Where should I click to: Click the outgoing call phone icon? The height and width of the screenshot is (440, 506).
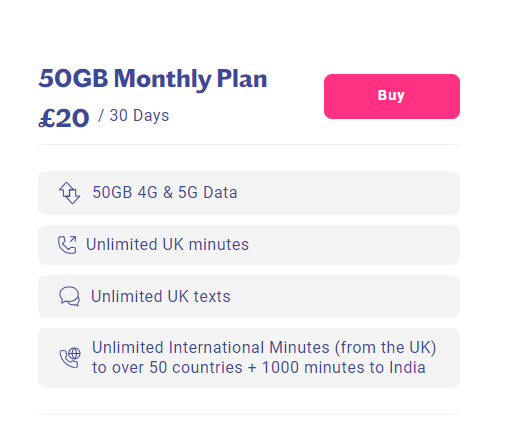click(x=67, y=245)
